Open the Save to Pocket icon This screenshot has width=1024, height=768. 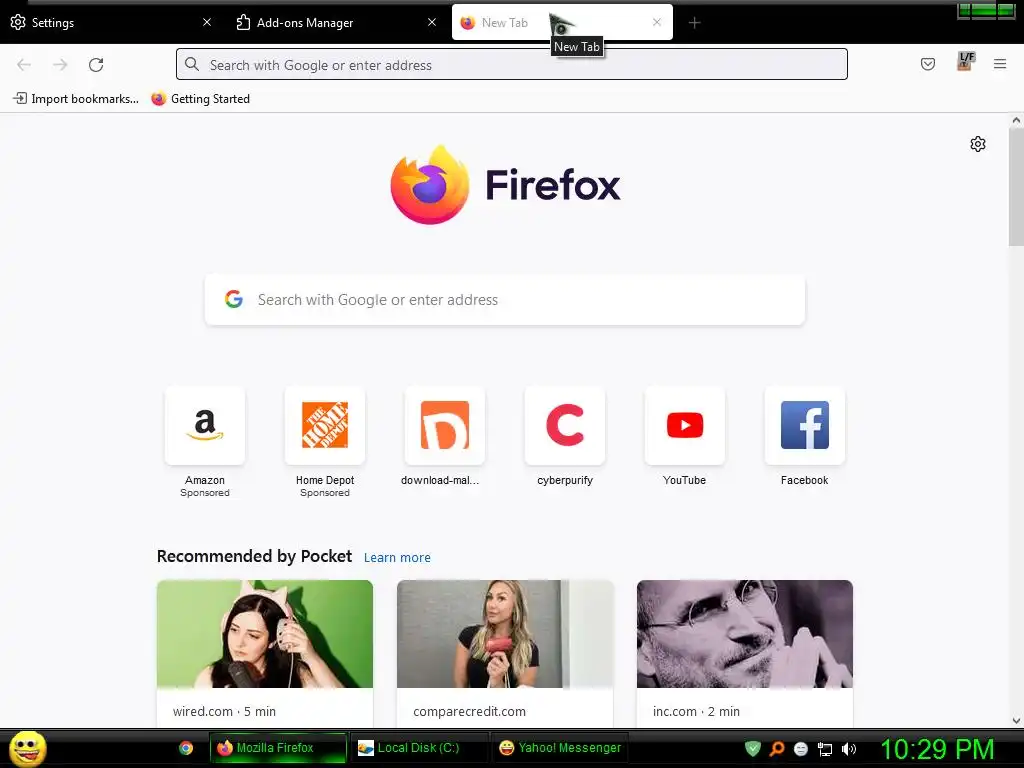(x=928, y=64)
